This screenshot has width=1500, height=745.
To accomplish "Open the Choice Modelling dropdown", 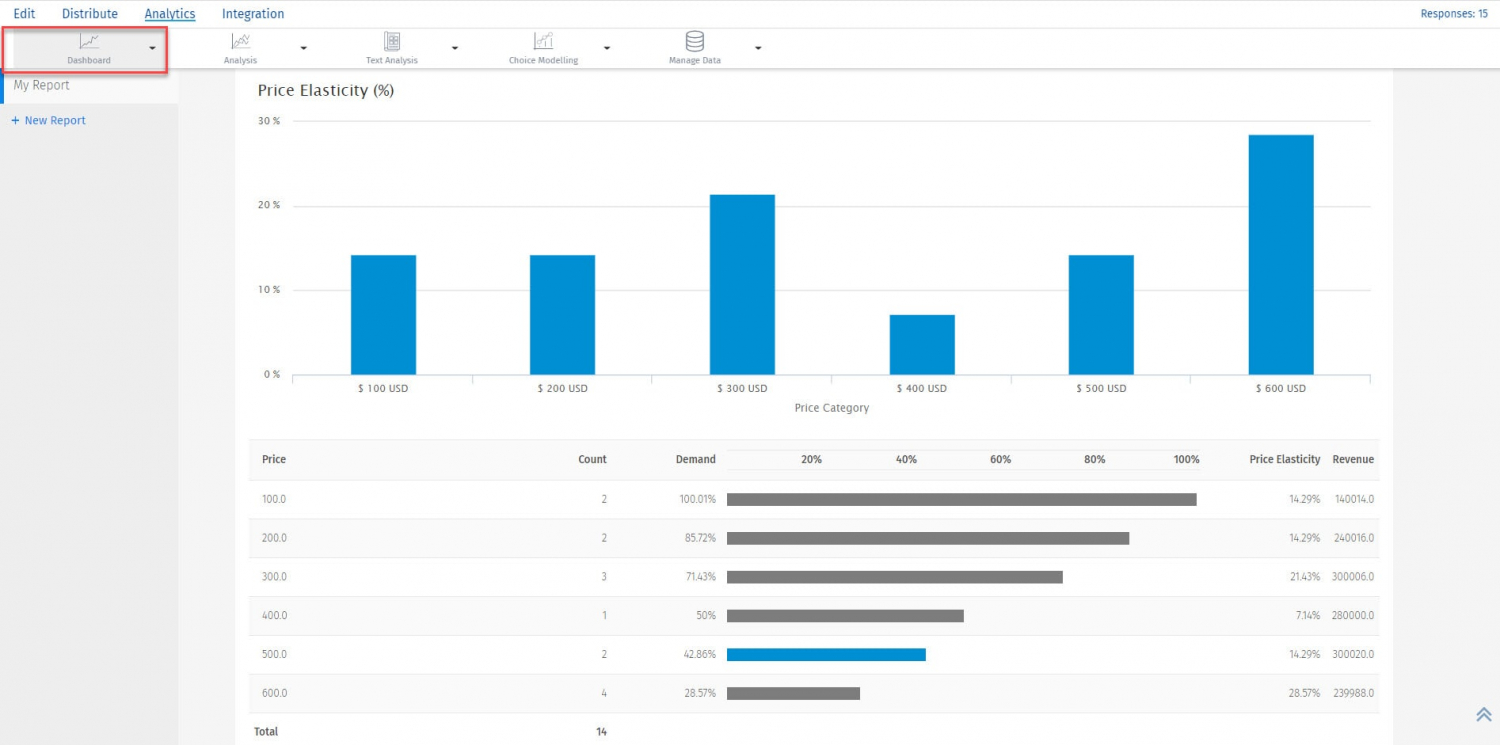I will (x=607, y=47).
